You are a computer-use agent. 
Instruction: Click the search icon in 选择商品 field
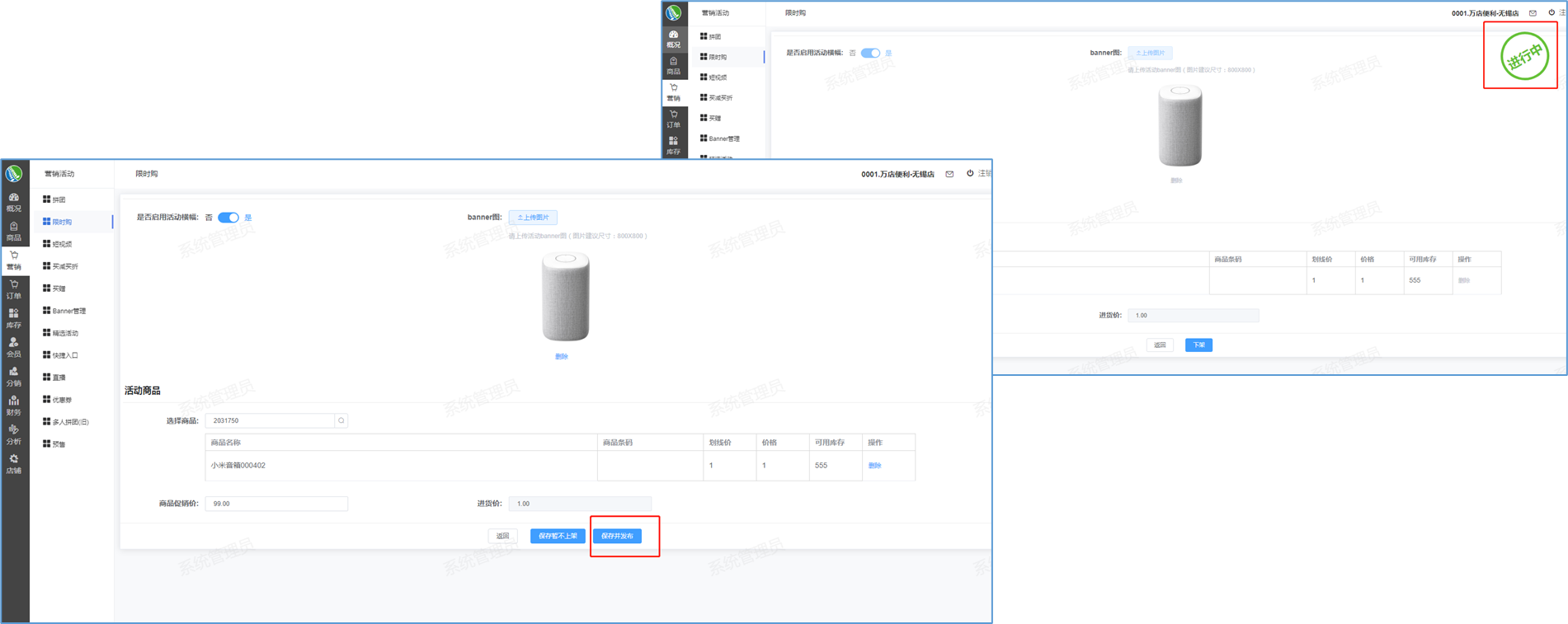[341, 420]
